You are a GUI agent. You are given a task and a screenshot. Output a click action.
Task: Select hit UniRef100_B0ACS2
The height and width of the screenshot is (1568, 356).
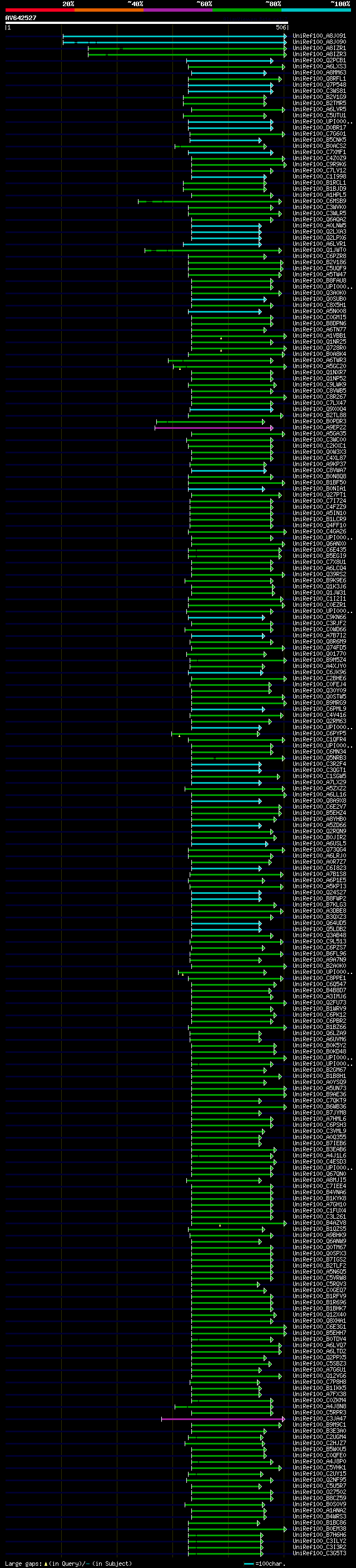[x=319, y=146]
